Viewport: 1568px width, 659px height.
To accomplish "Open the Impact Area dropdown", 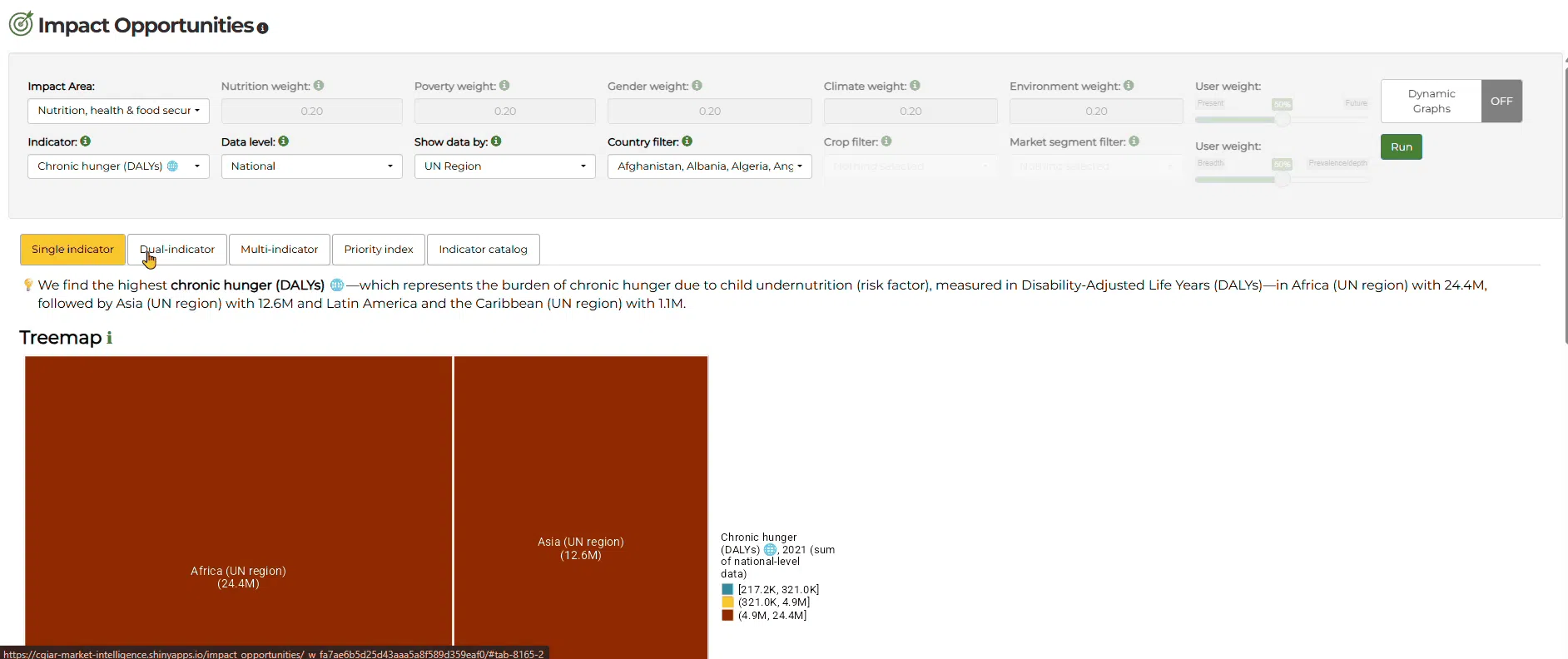I will (118, 111).
